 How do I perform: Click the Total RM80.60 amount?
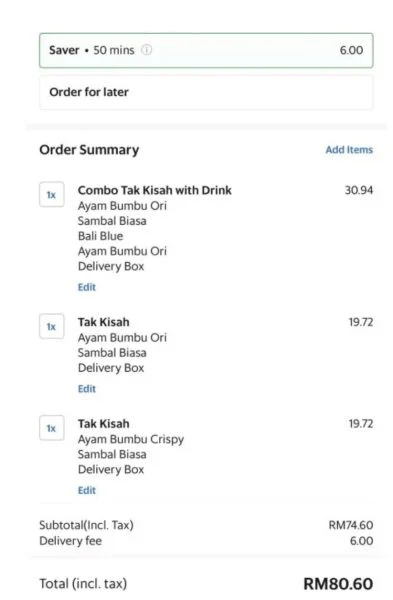[x=338, y=584]
